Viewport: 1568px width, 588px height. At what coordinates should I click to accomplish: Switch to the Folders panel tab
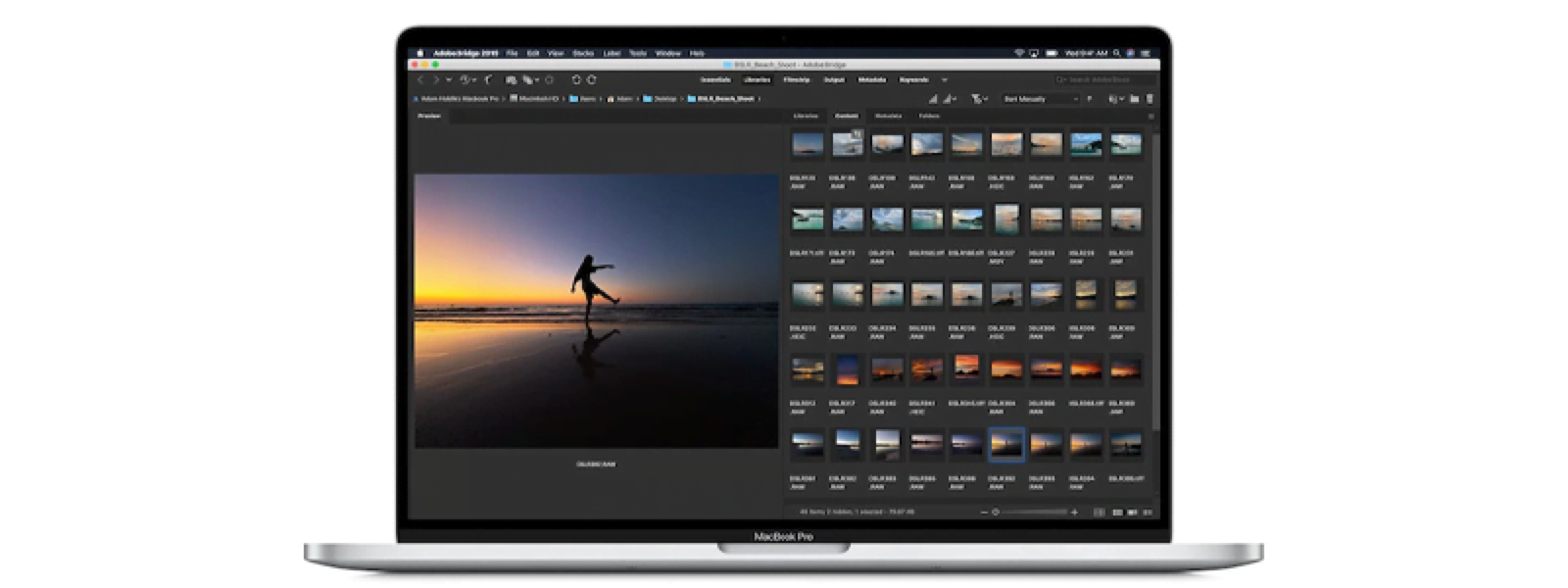click(929, 116)
